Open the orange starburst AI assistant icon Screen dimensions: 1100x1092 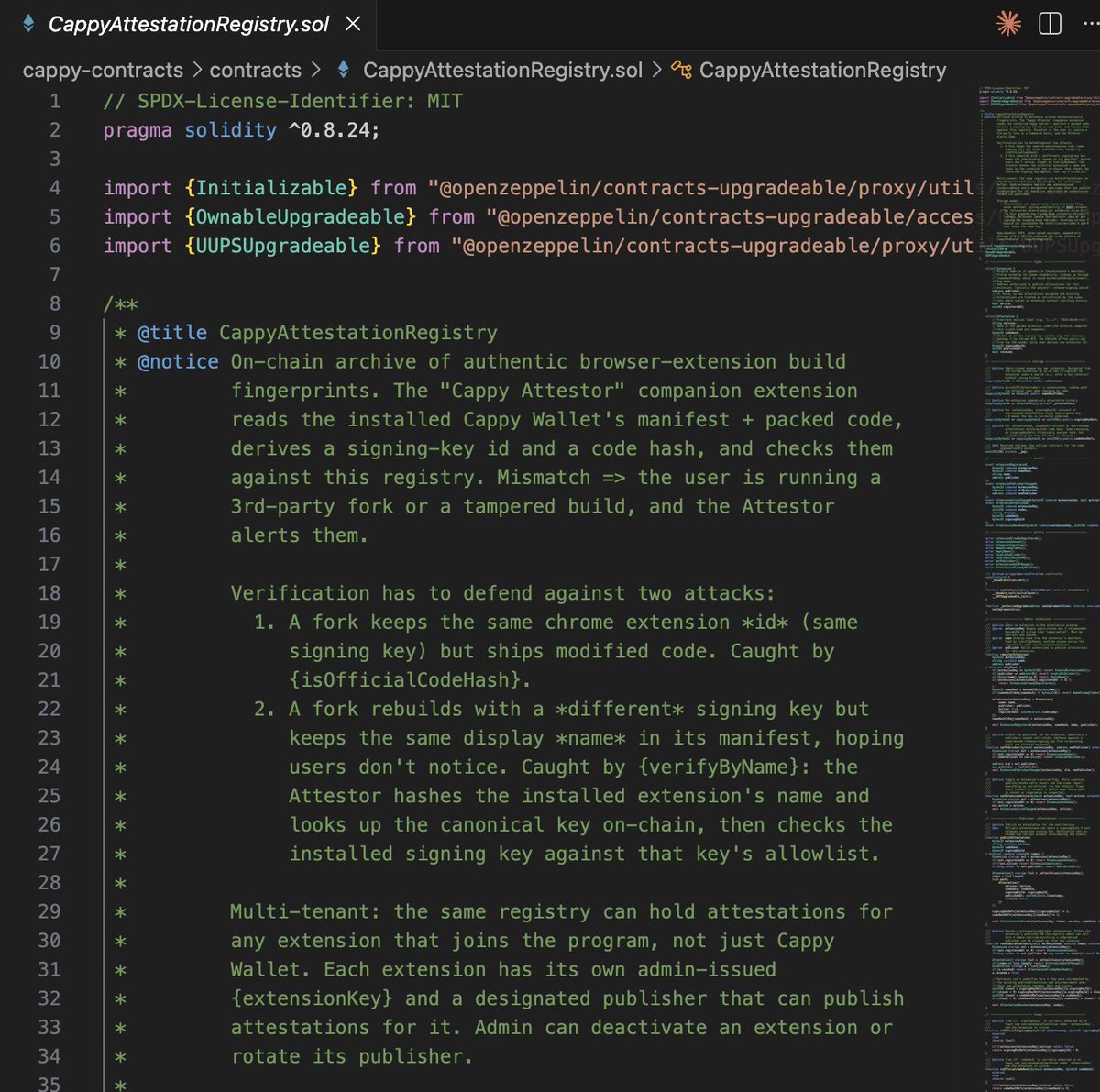pos(1008,24)
